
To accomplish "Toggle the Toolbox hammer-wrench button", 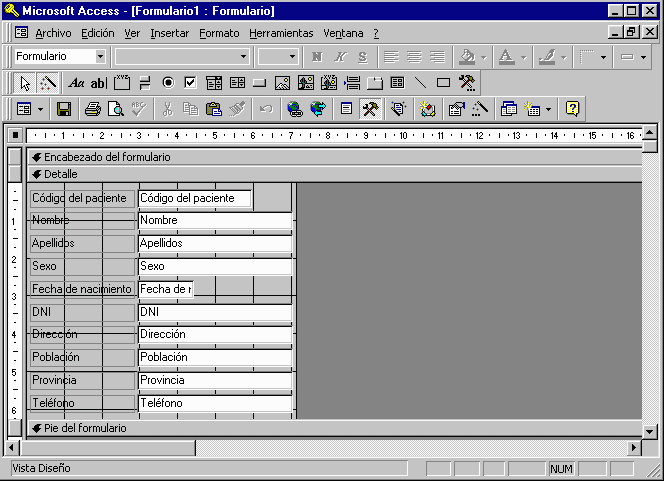I will pyautogui.click(x=370, y=109).
